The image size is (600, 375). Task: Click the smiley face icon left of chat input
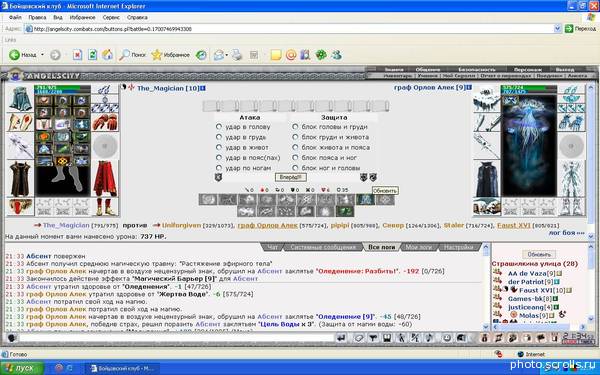(11, 338)
